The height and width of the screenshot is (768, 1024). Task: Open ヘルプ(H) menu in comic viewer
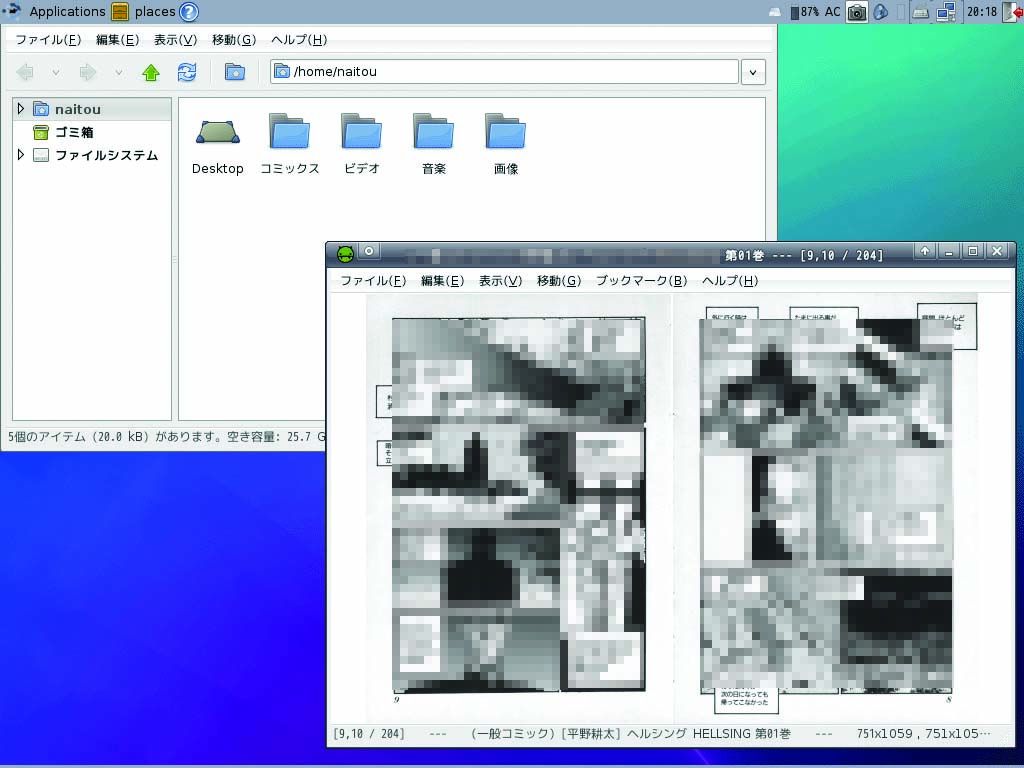[x=730, y=281]
